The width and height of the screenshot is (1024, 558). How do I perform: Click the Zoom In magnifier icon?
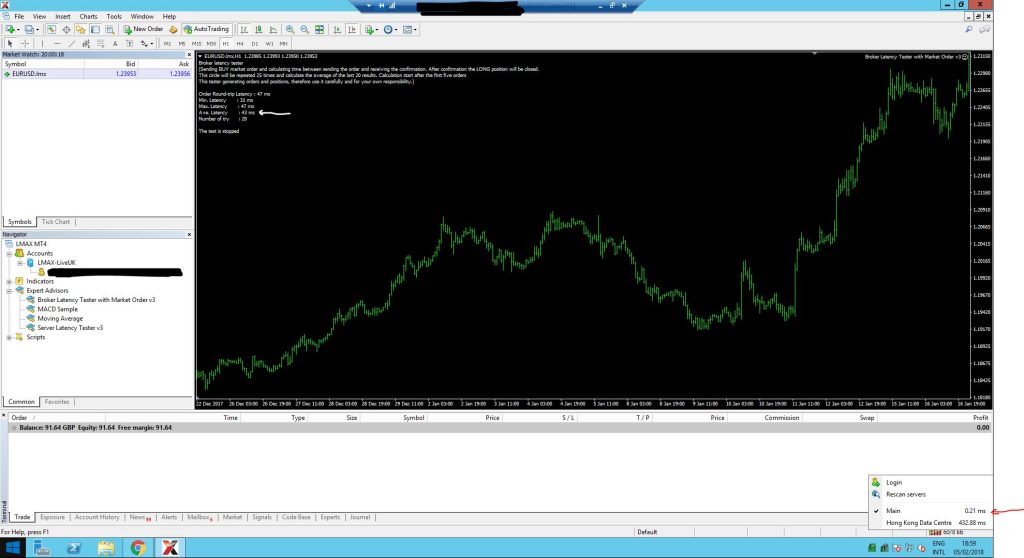pyautogui.click(x=290, y=29)
